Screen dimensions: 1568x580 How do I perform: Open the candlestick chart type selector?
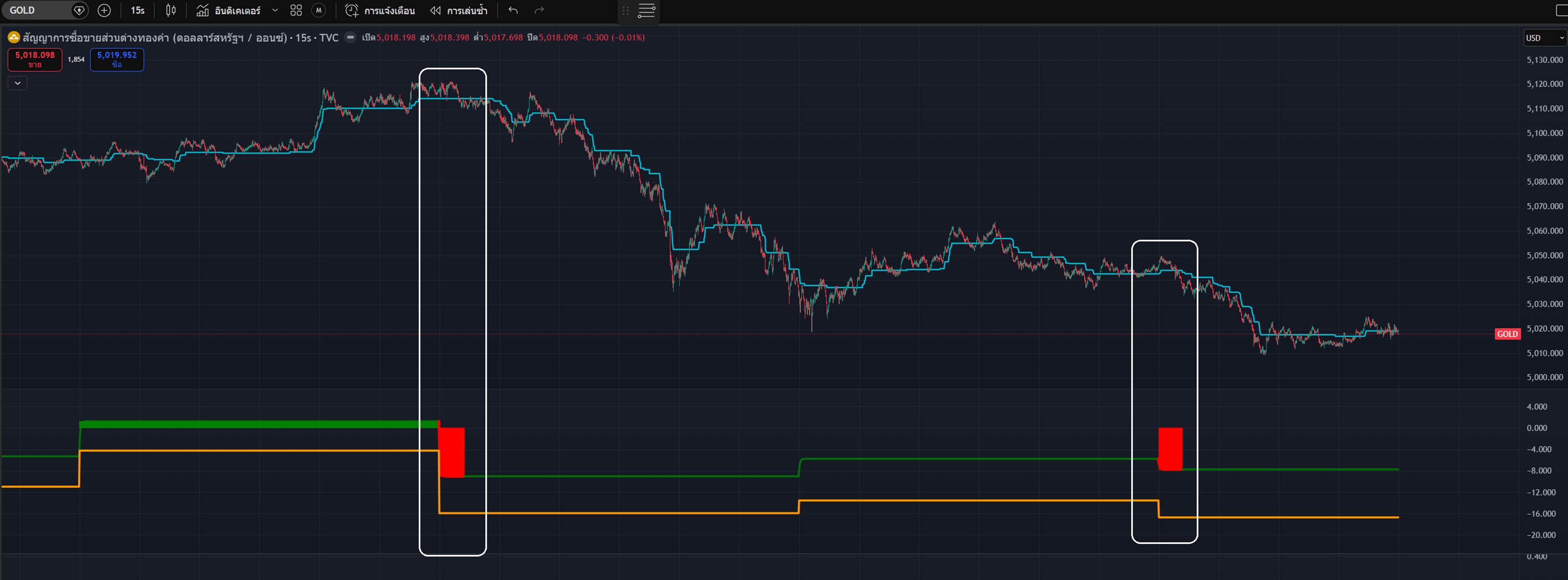(x=171, y=10)
